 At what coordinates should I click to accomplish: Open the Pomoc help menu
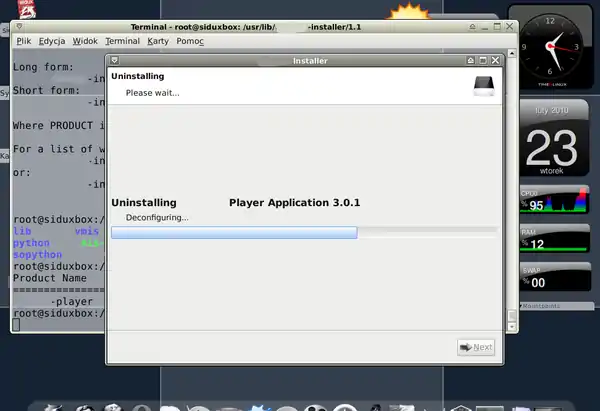point(189,41)
